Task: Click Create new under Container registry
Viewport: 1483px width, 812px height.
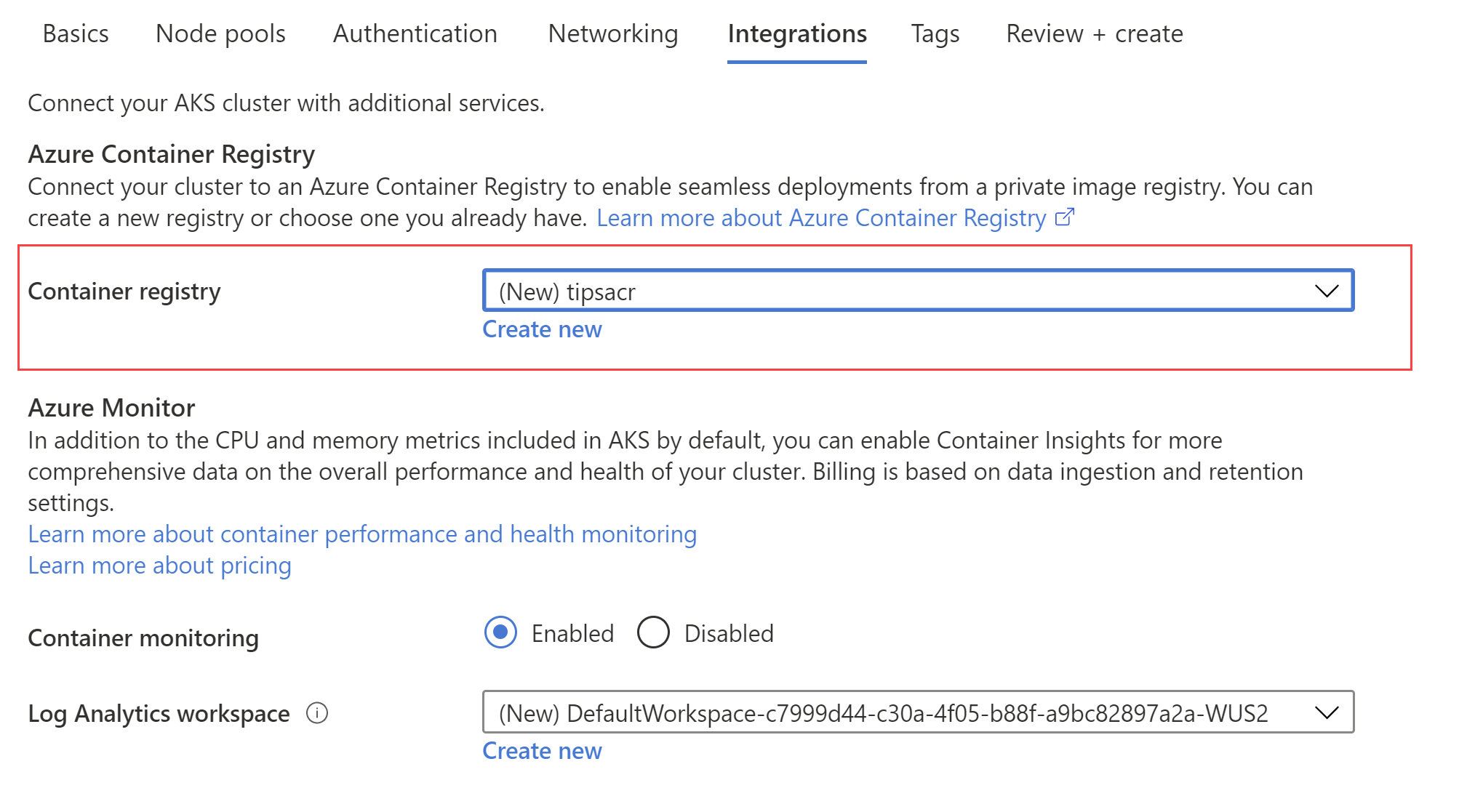Action: 543,329
